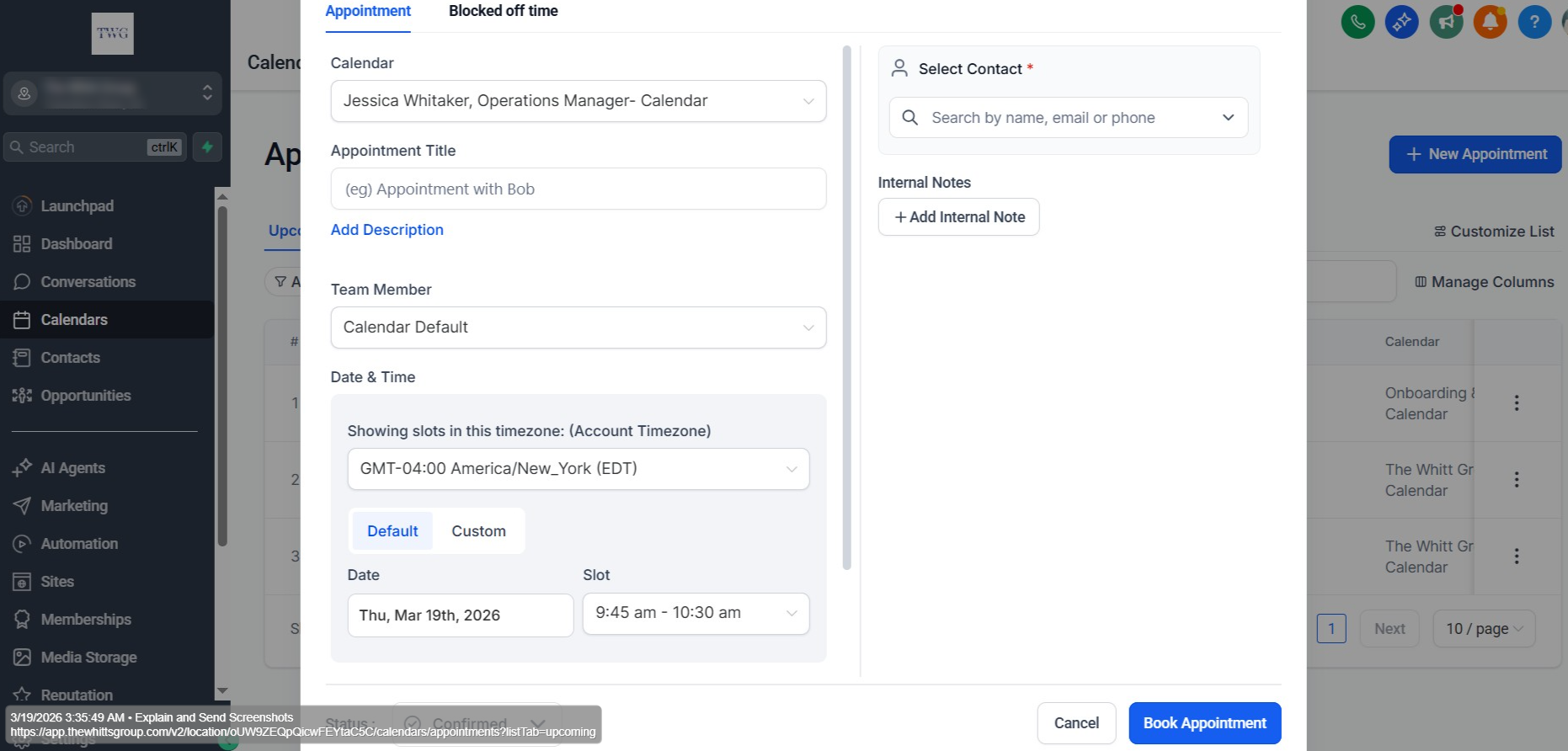This screenshot has height=751, width=1568.
Task: Open the Calendar selection dropdown
Action: click(579, 101)
